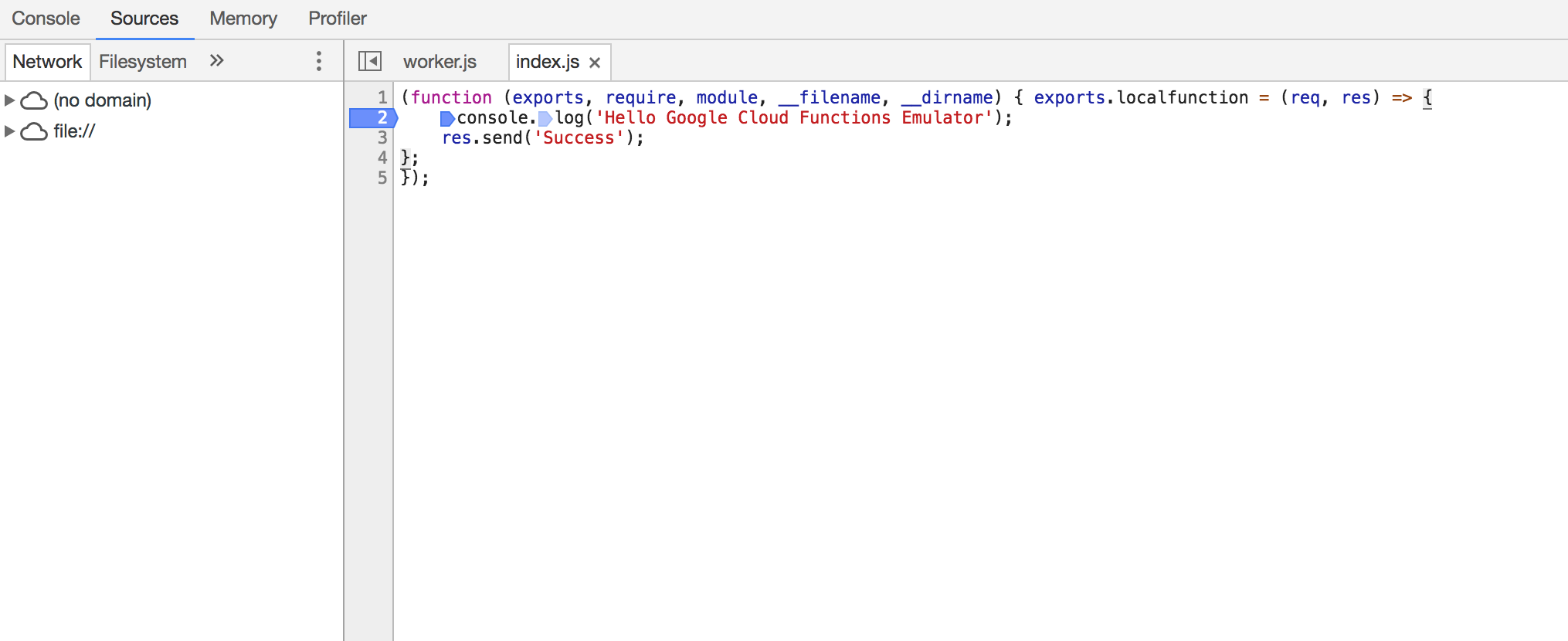Close the index.js file tab
This screenshot has height=641, width=1568.
[x=595, y=63]
